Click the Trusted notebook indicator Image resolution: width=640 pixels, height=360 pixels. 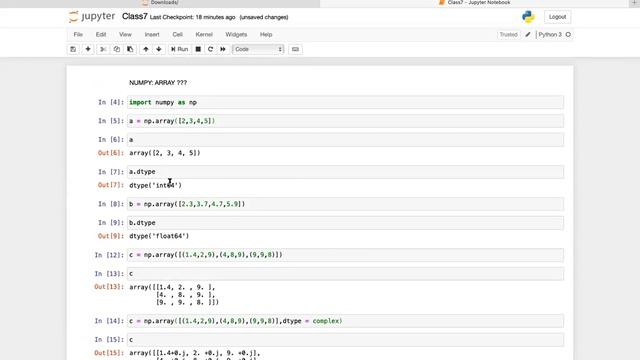pyautogui.click(x=509, y=35)
